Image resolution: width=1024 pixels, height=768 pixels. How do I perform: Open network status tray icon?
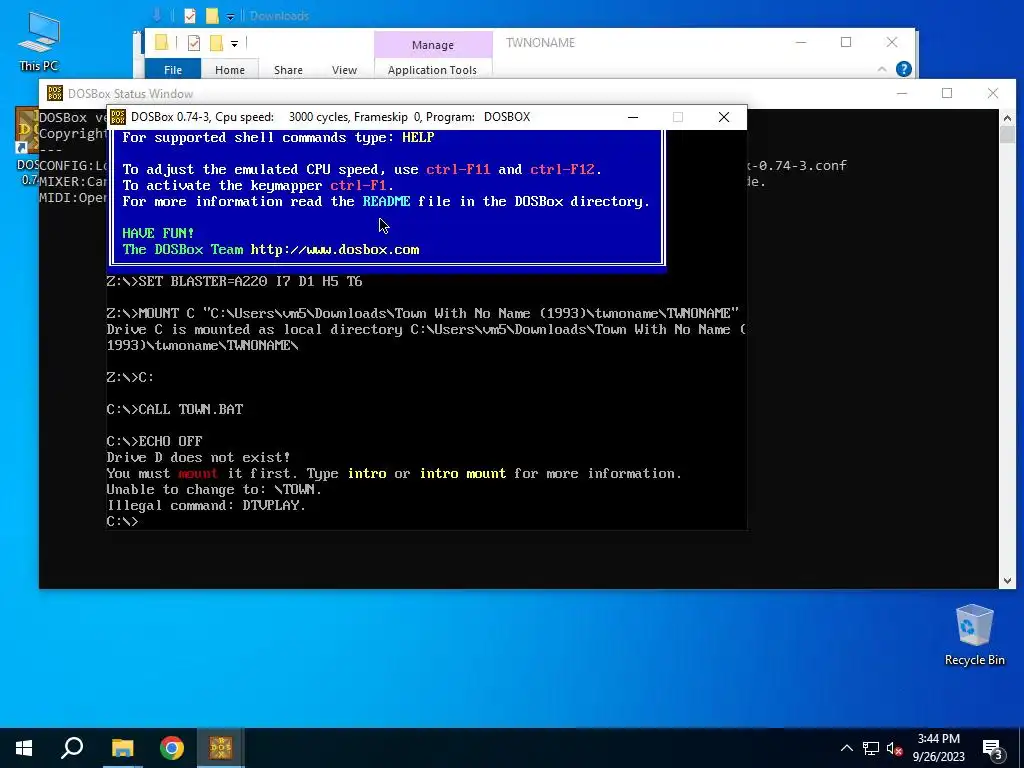click(871, 748)
